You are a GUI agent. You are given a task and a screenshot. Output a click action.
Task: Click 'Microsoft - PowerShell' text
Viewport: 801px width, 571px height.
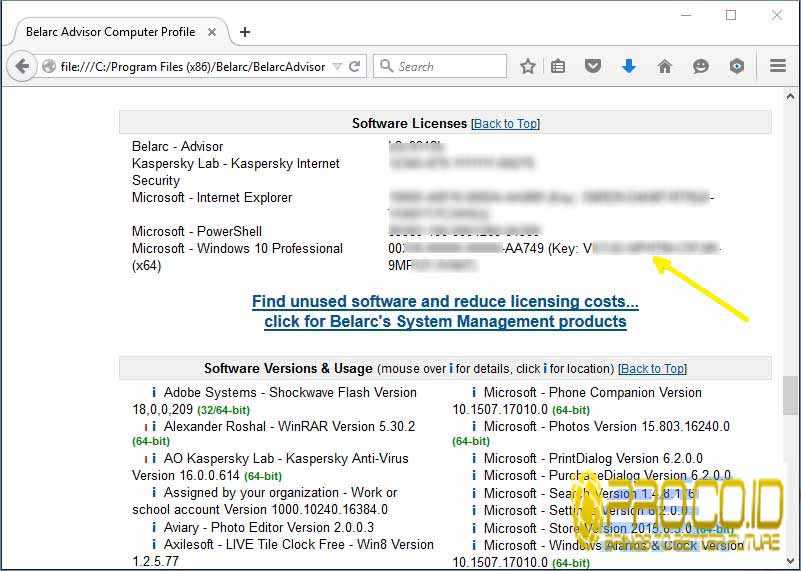click(197, 231)
